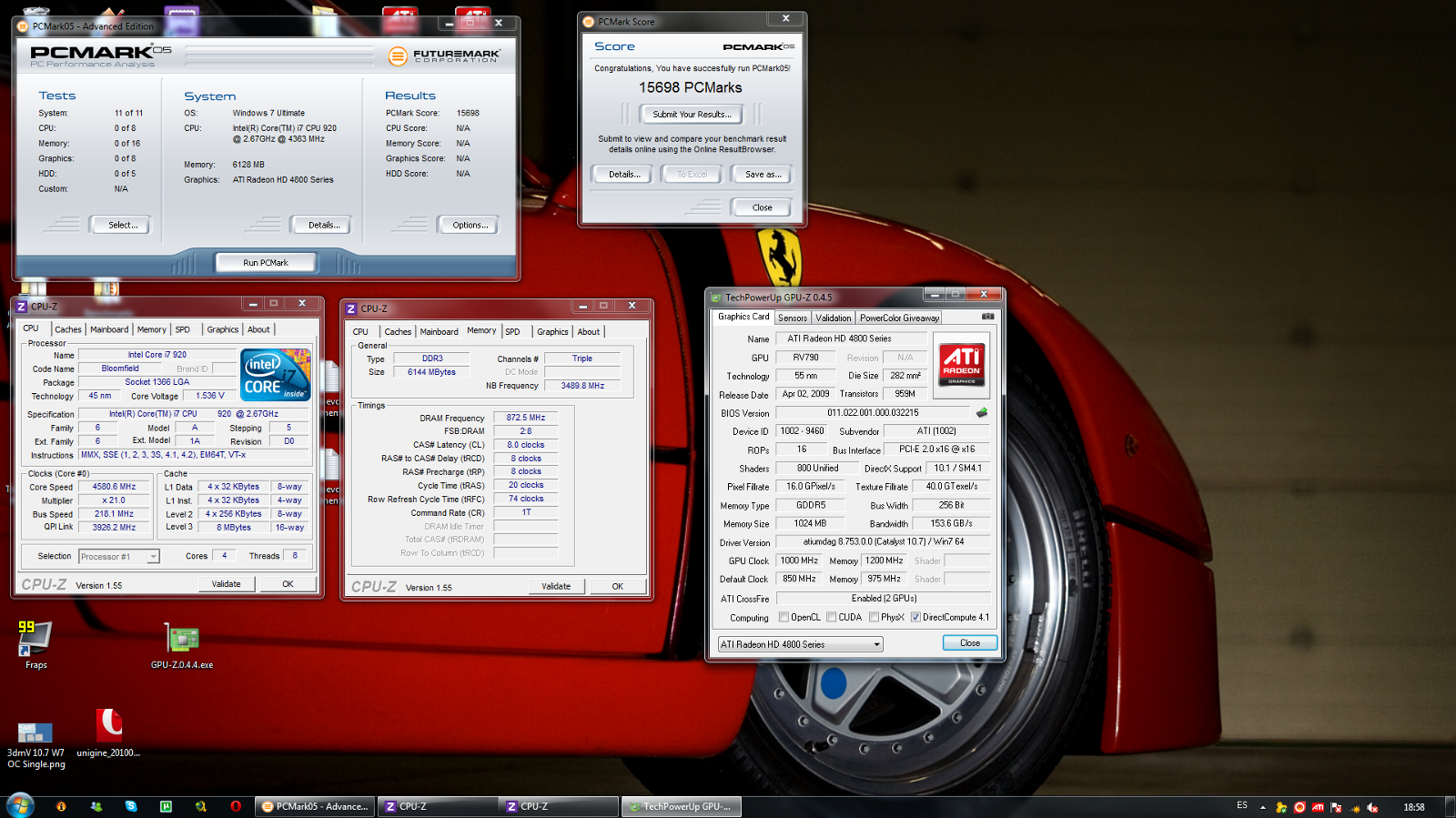Click the BIOS save chip icon in GPU-Z
The image size is (1456, 818).
pyautogui.click(x=982, y=412)
